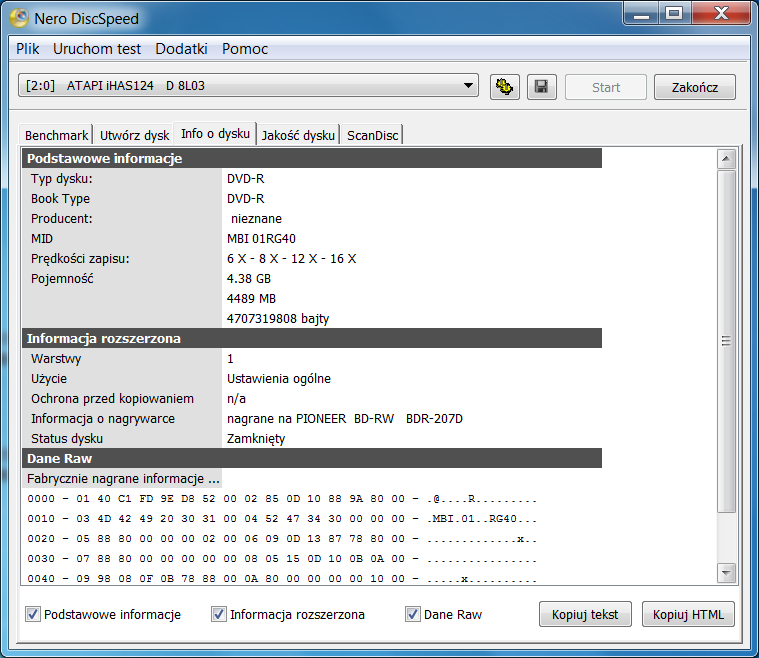Click the hex row starting with 0010
This screenshot has width=759, height=658.
tap(282, 519)
